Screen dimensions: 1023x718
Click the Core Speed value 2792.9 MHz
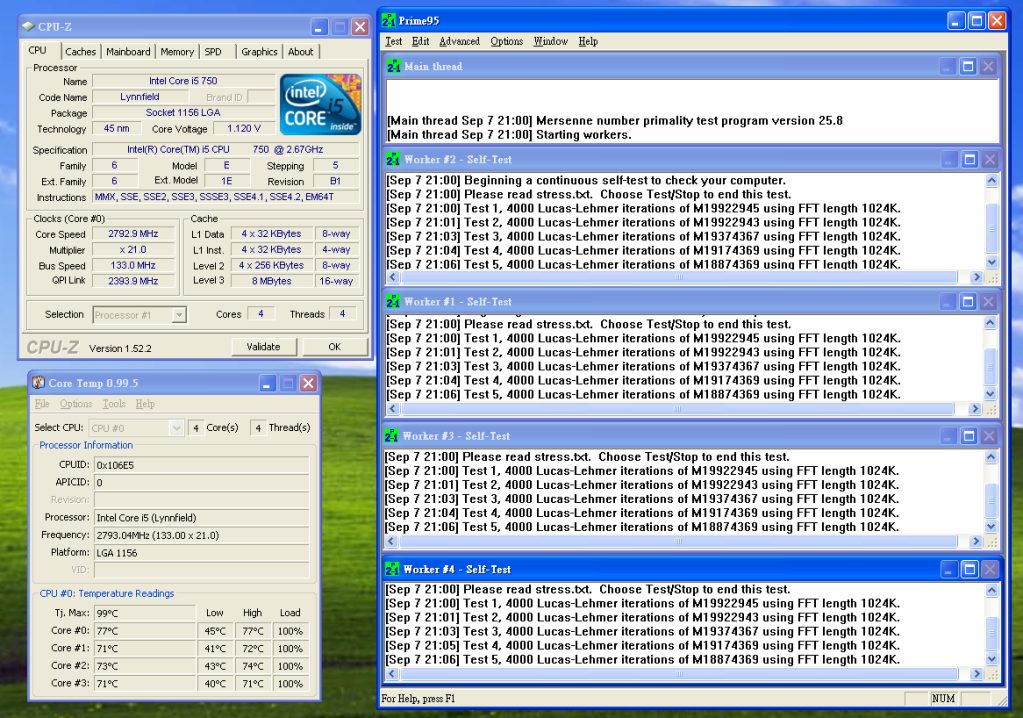133,233
